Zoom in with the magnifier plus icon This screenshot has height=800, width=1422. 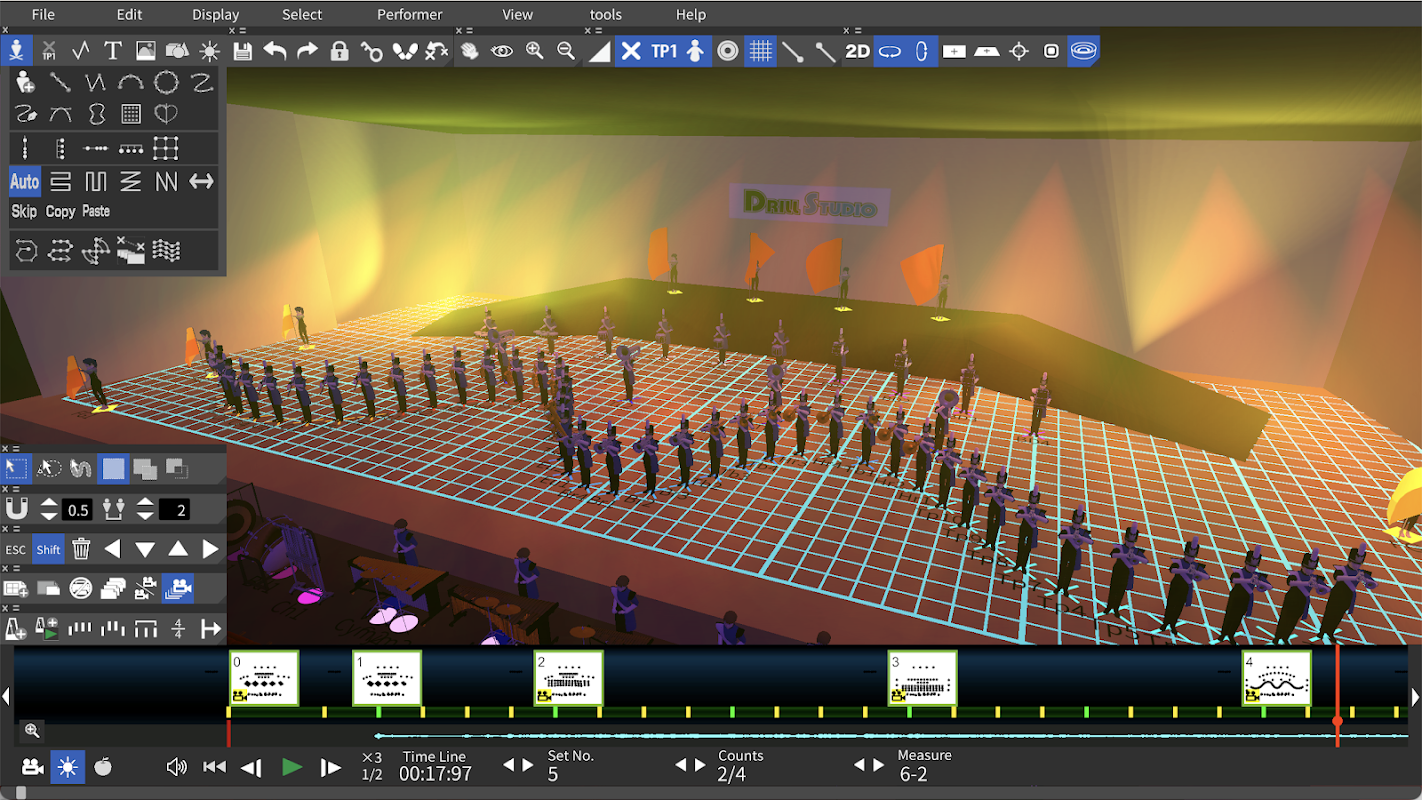[534, 51]
